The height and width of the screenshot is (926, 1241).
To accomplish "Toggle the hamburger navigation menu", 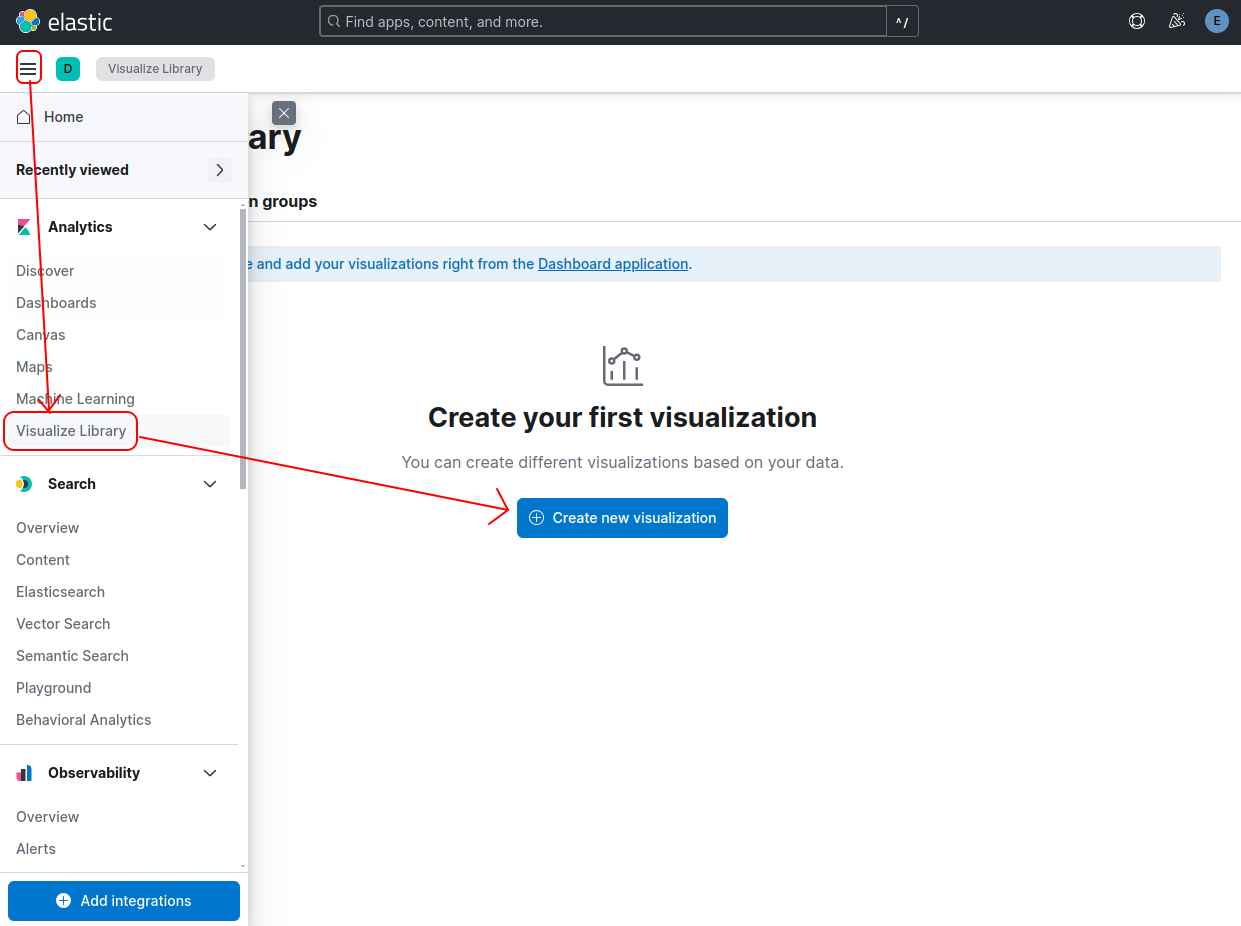I will (x=28, y=69).
